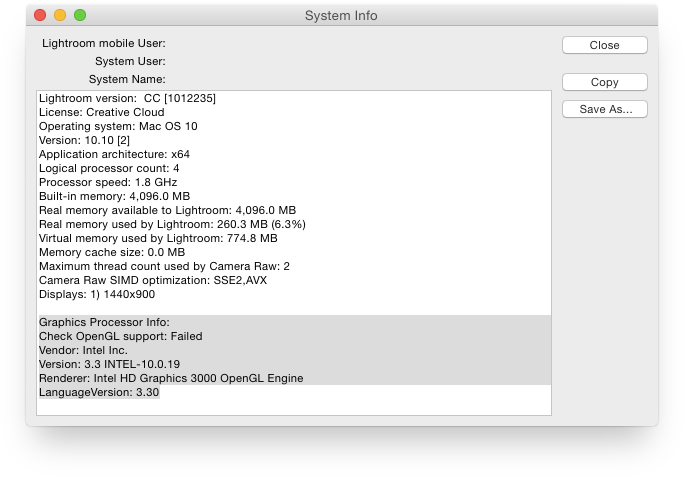Viewport: 685px width, 478px height.
Task: Click the Close button
Action: tap(604, 45)
